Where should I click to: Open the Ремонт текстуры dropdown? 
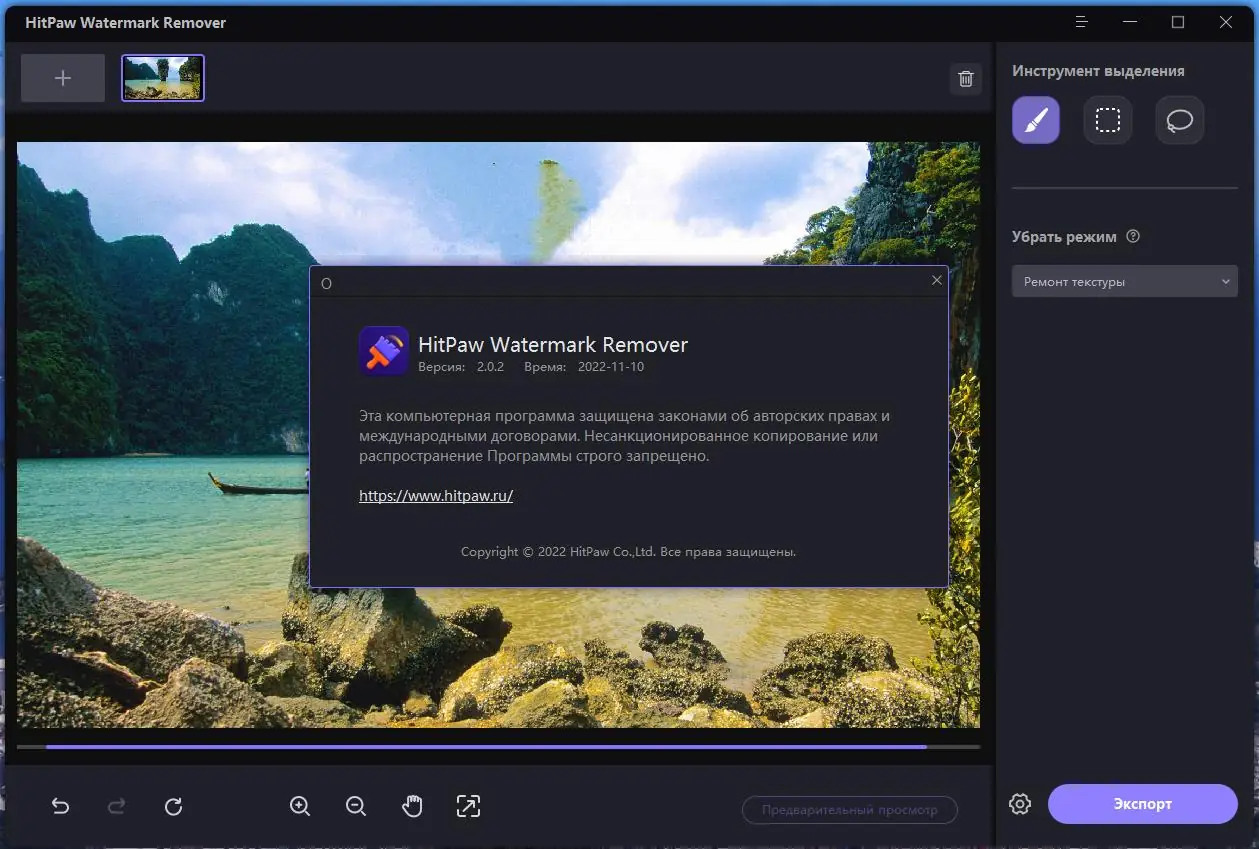coord(1124,281)
